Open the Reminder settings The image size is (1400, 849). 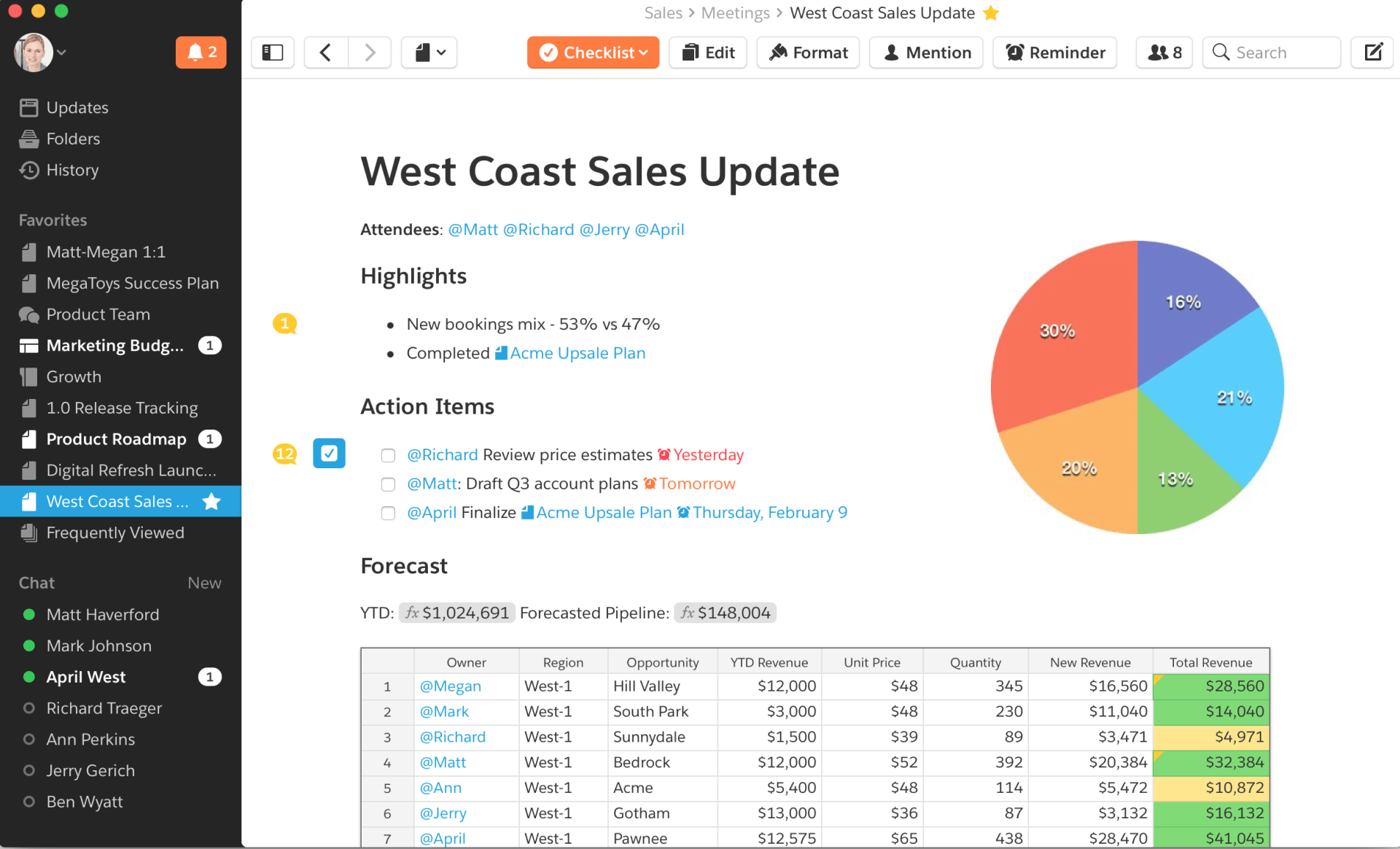1056,51
